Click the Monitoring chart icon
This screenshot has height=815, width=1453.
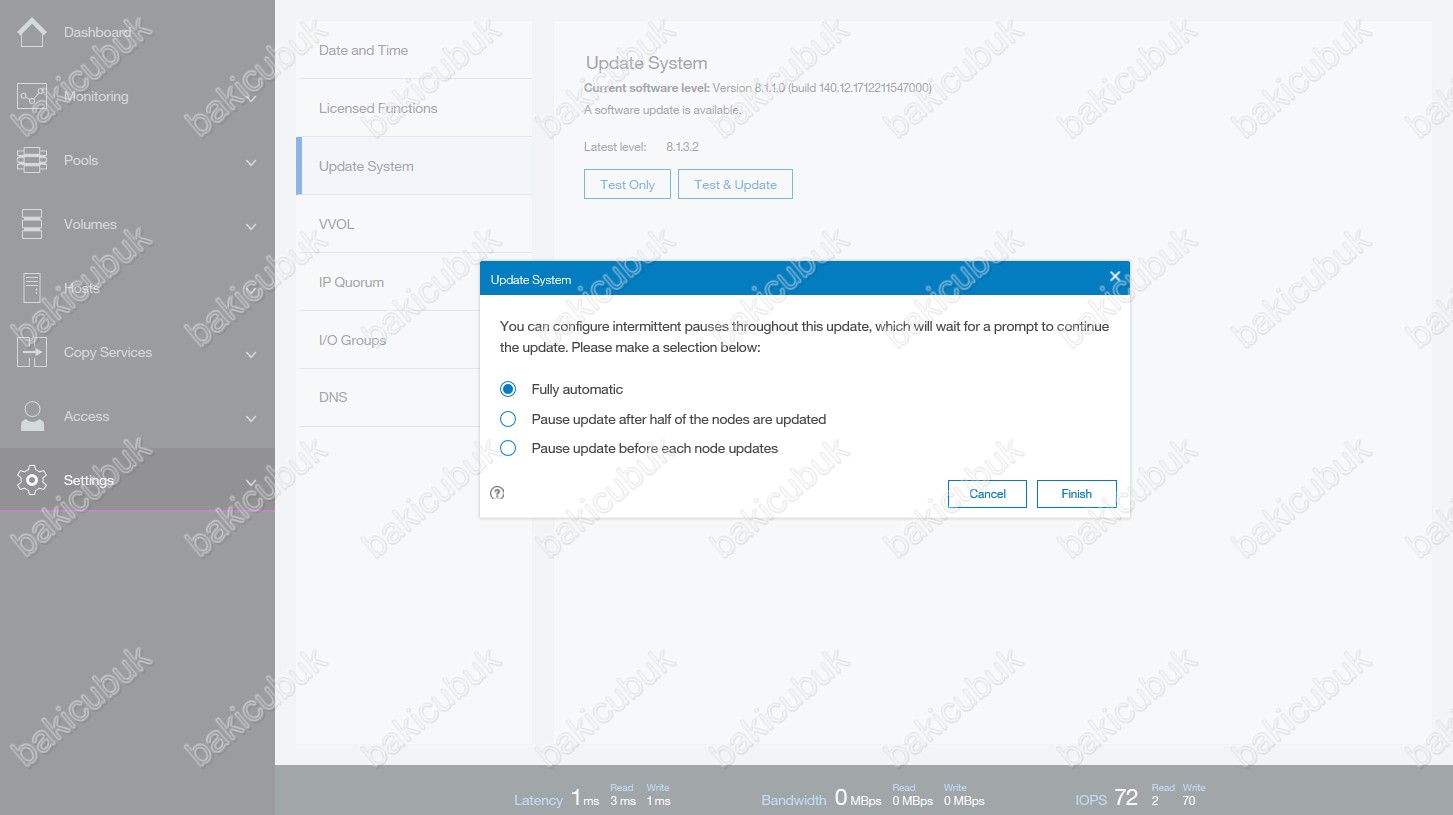32,97
